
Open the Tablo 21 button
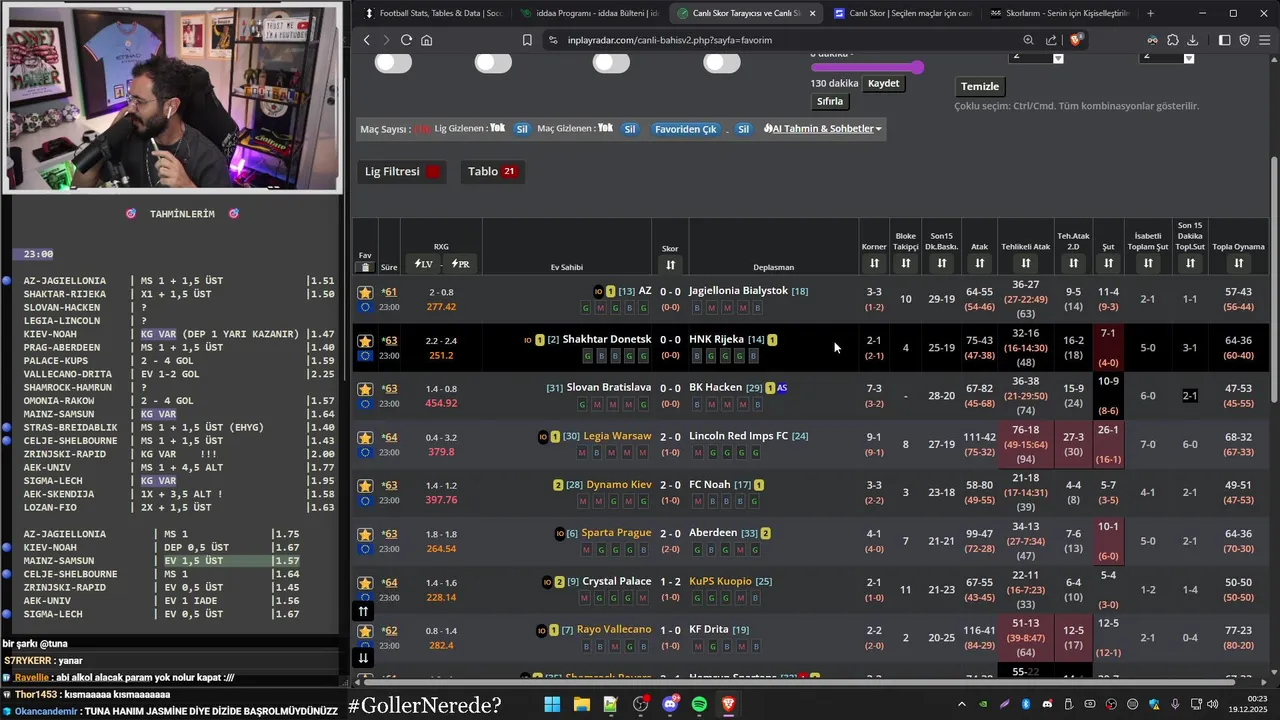pyautogui.click(x=491, y=171)
